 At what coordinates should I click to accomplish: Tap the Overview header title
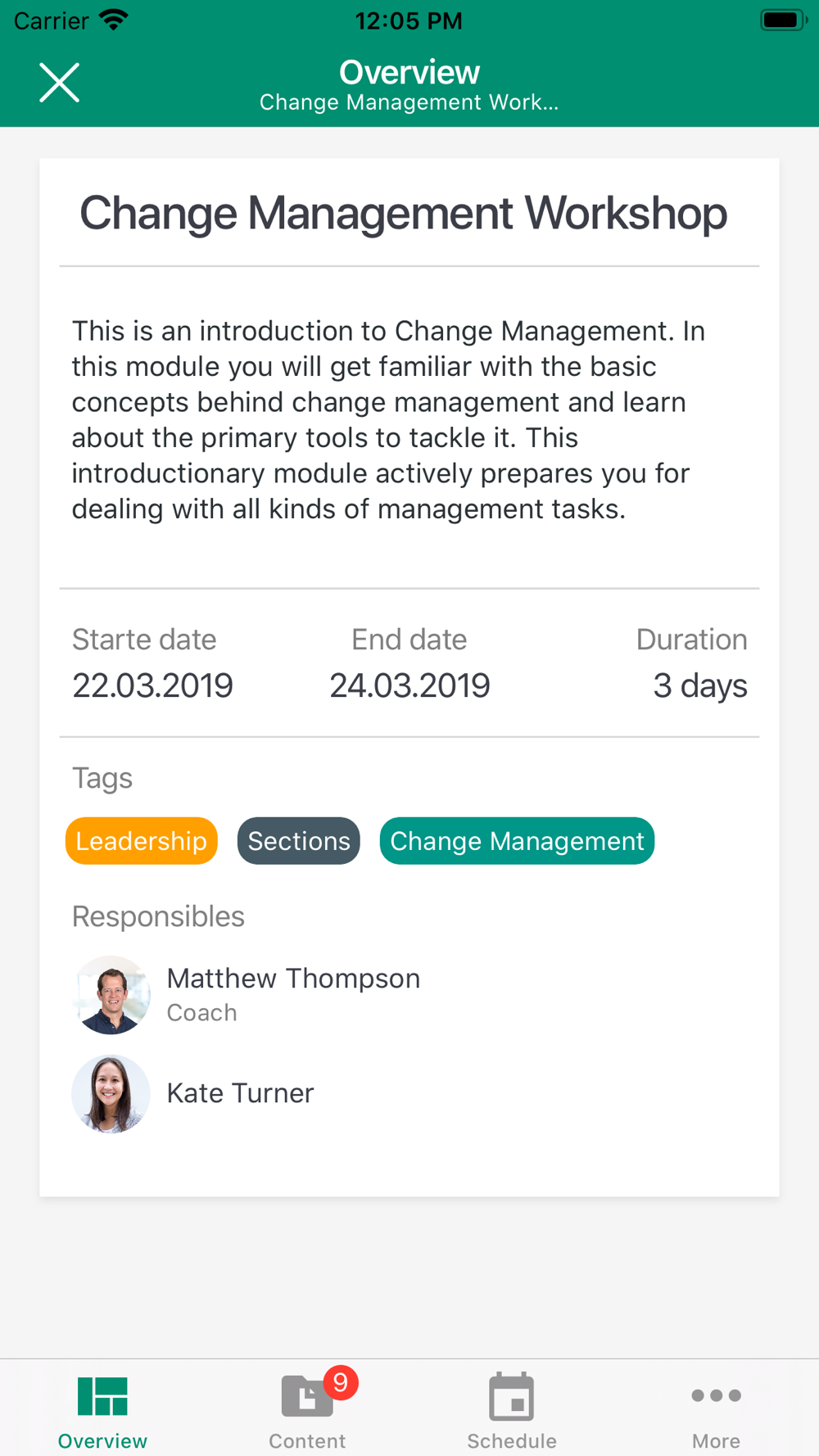pyautogui.click(x=409, y=72)
